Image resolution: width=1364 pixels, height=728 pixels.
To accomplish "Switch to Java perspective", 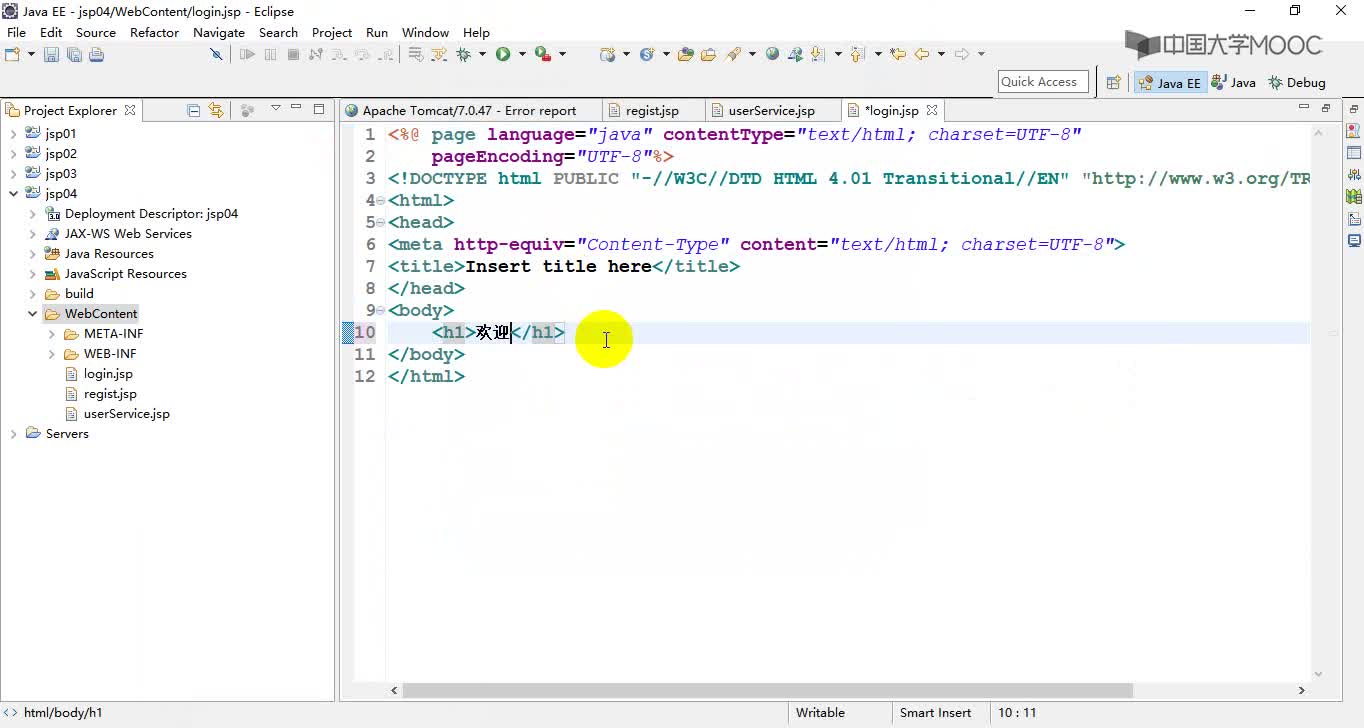I will pyautogui.click(x=1234, y=83).
